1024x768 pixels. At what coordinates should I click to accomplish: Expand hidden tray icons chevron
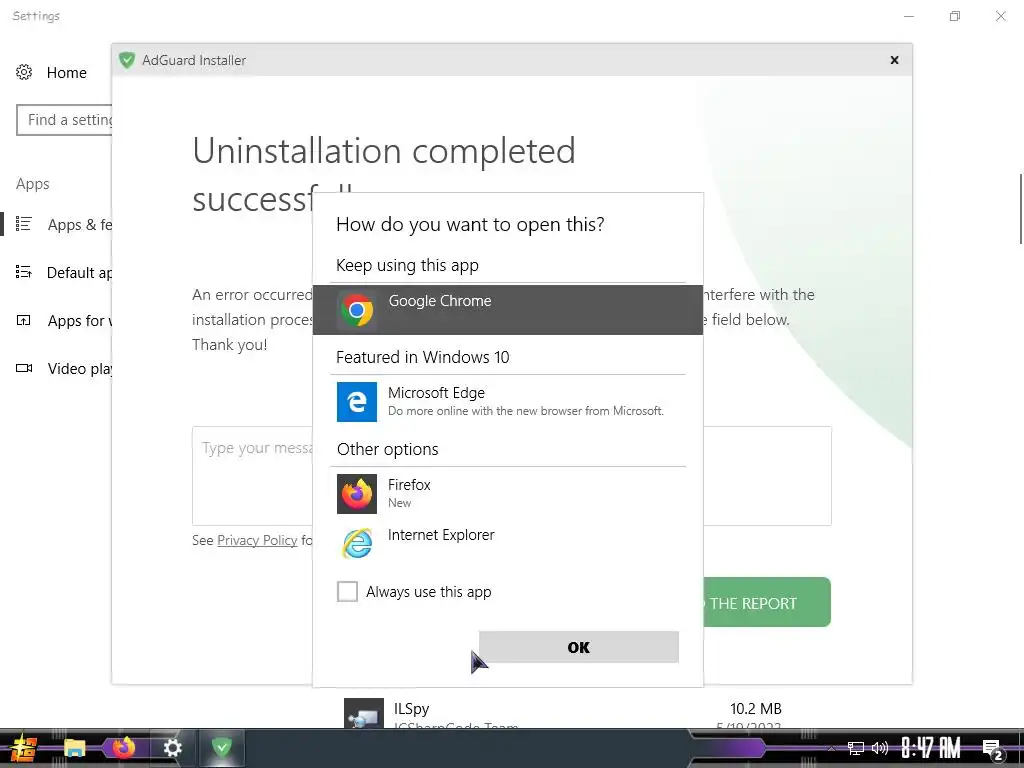pyautogui.click(x=831, y=749)
